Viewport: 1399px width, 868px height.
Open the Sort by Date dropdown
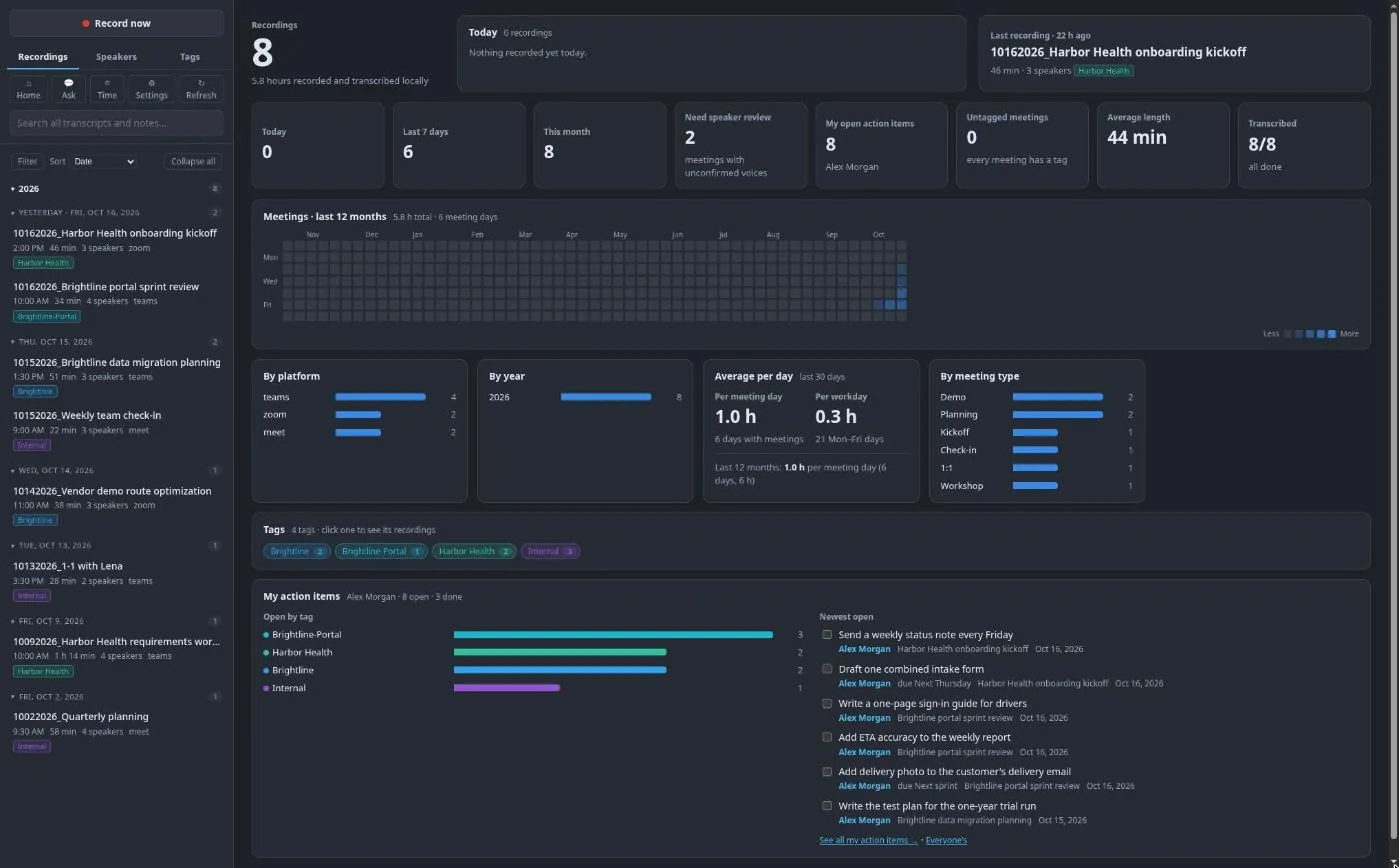tap(103, 161)
